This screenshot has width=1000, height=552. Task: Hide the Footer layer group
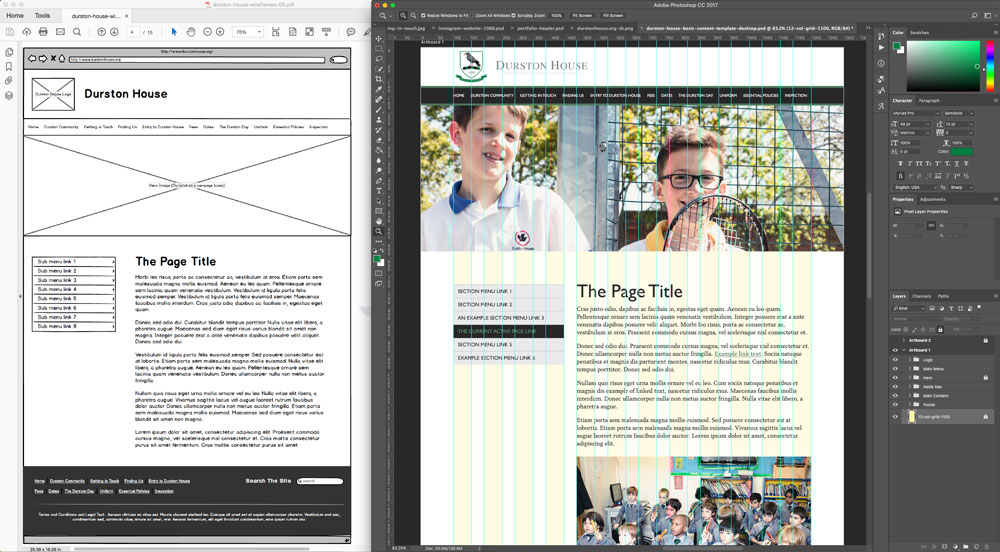point(895,404)
